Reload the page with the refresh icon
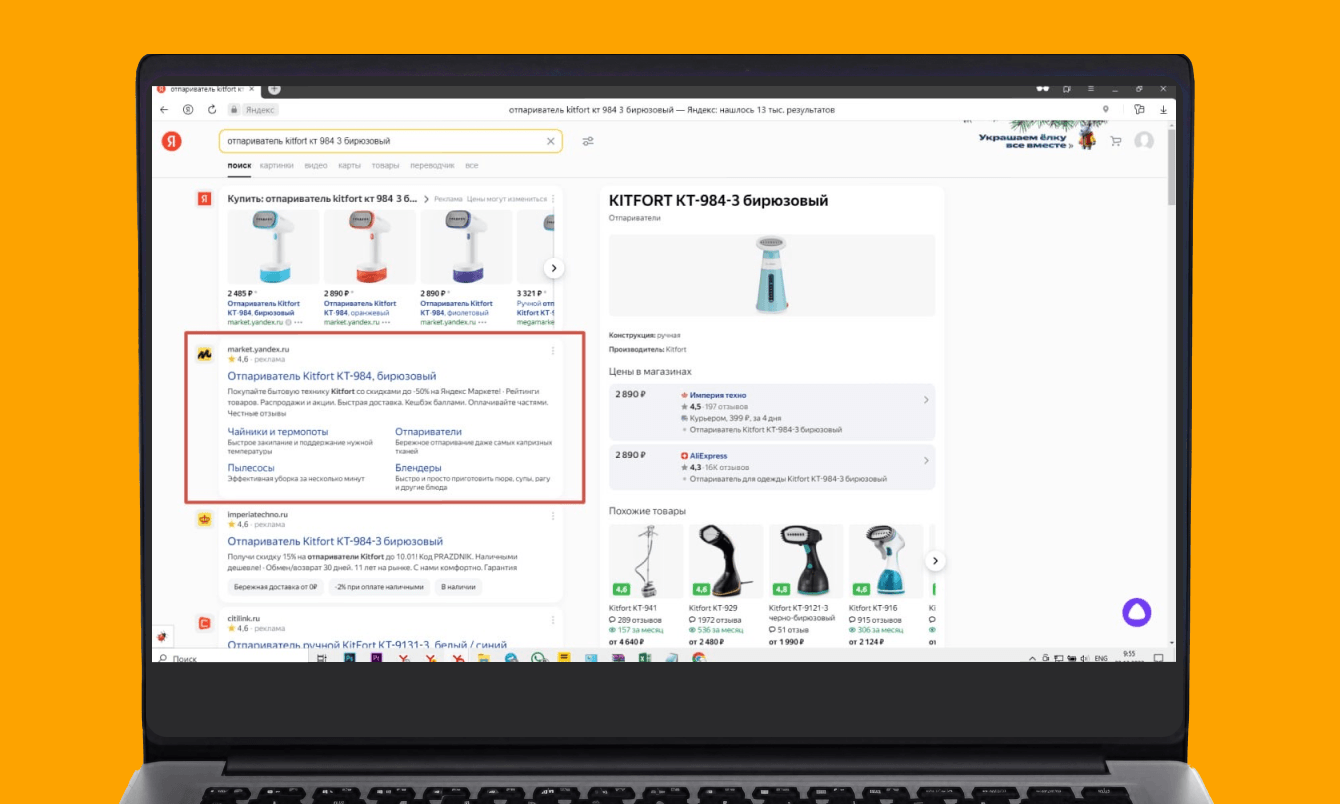The width and height of the screenshot is (1340, 804). tap(212, 109)
